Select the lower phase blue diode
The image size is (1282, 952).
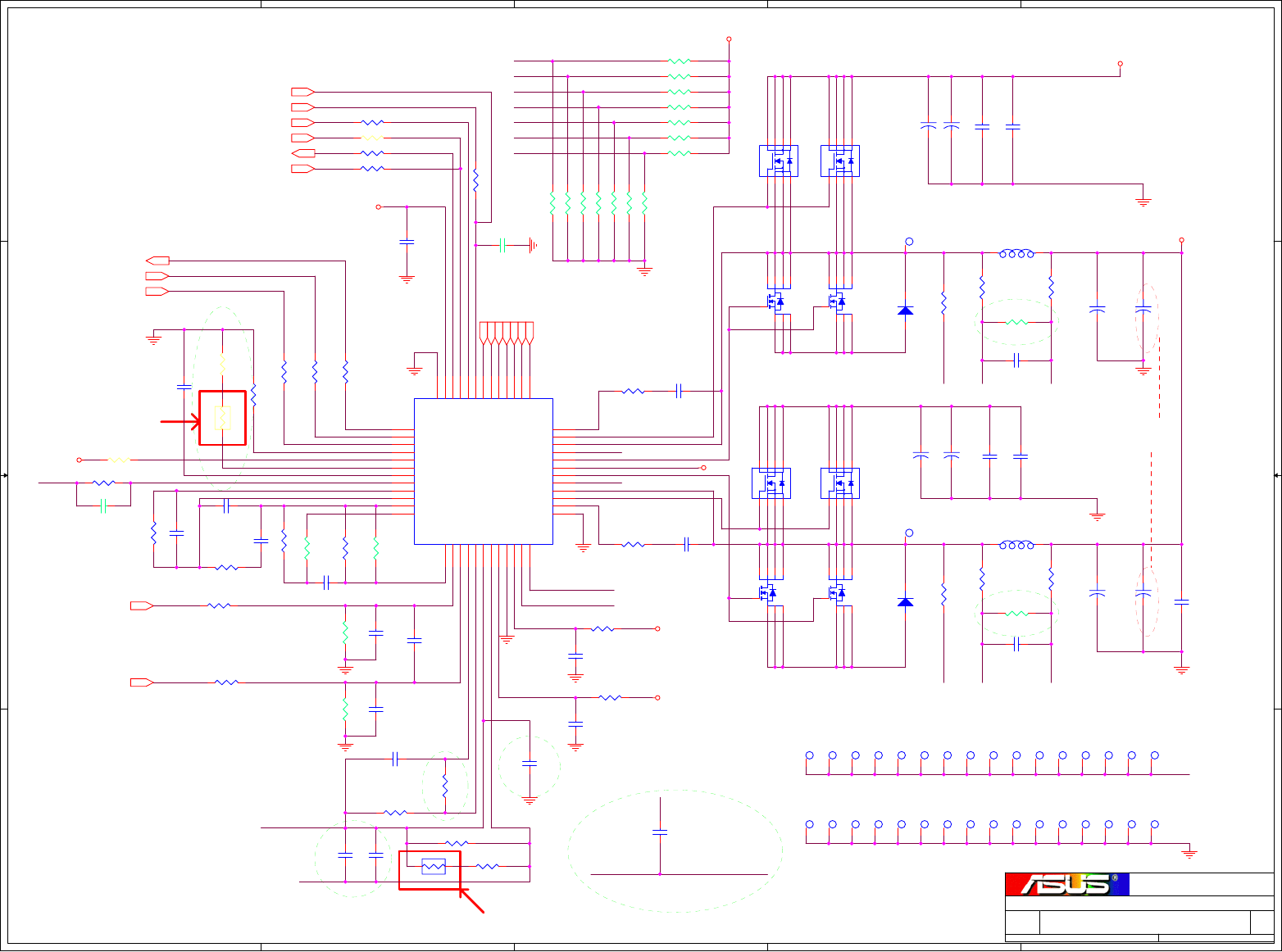tap(905, 602)
